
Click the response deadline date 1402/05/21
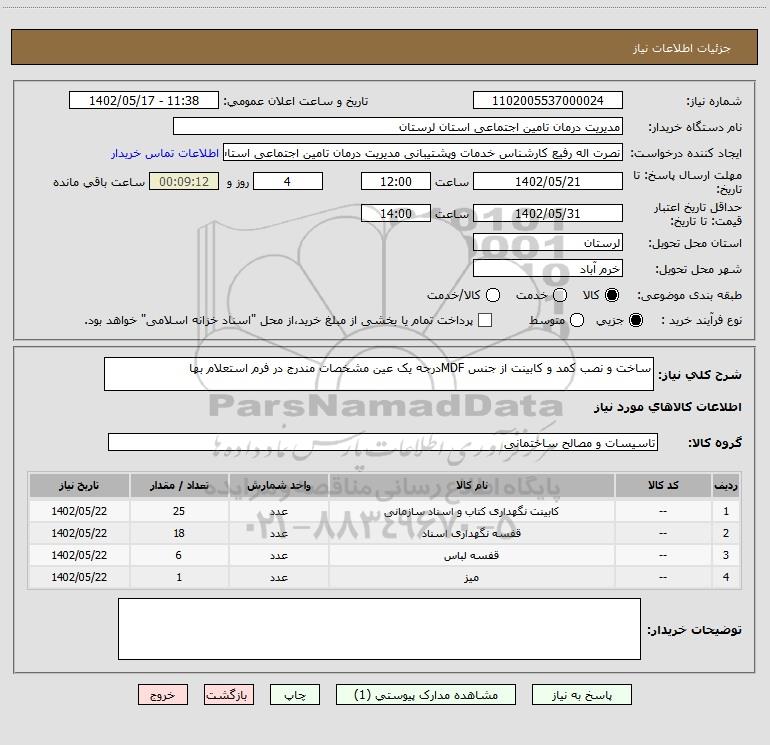548,181
